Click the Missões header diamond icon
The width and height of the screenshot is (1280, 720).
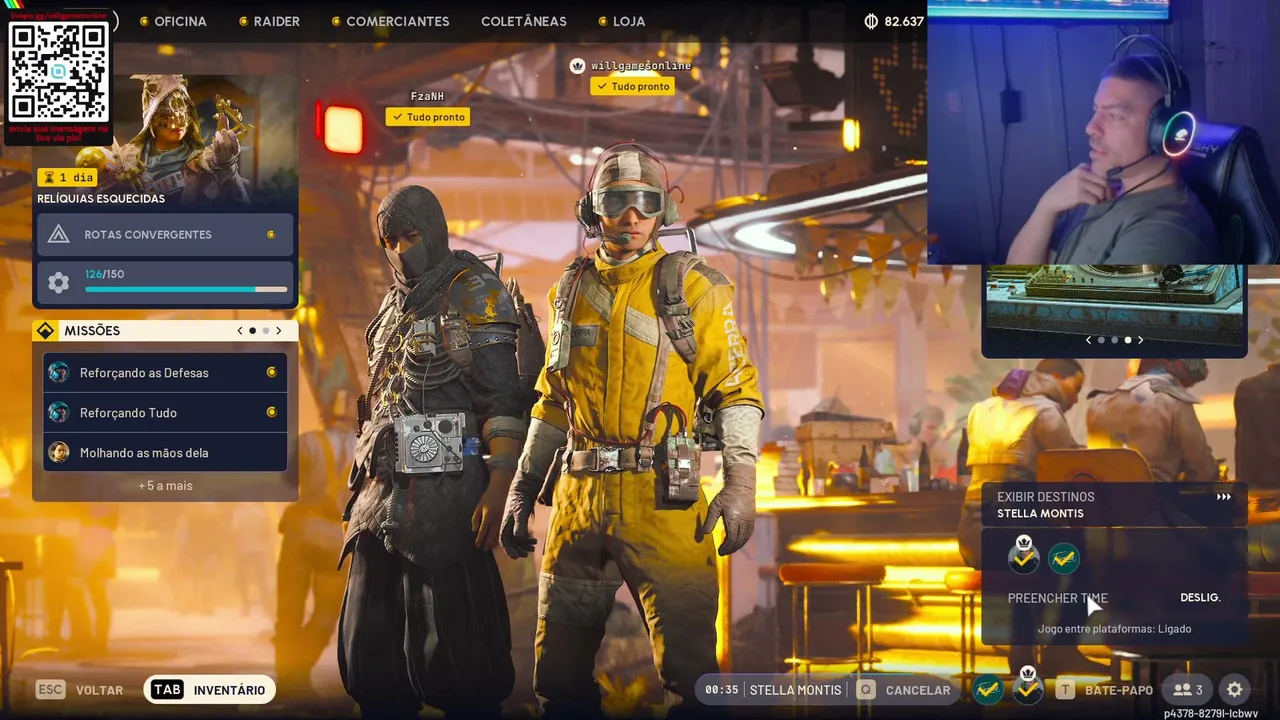(46, 331)
